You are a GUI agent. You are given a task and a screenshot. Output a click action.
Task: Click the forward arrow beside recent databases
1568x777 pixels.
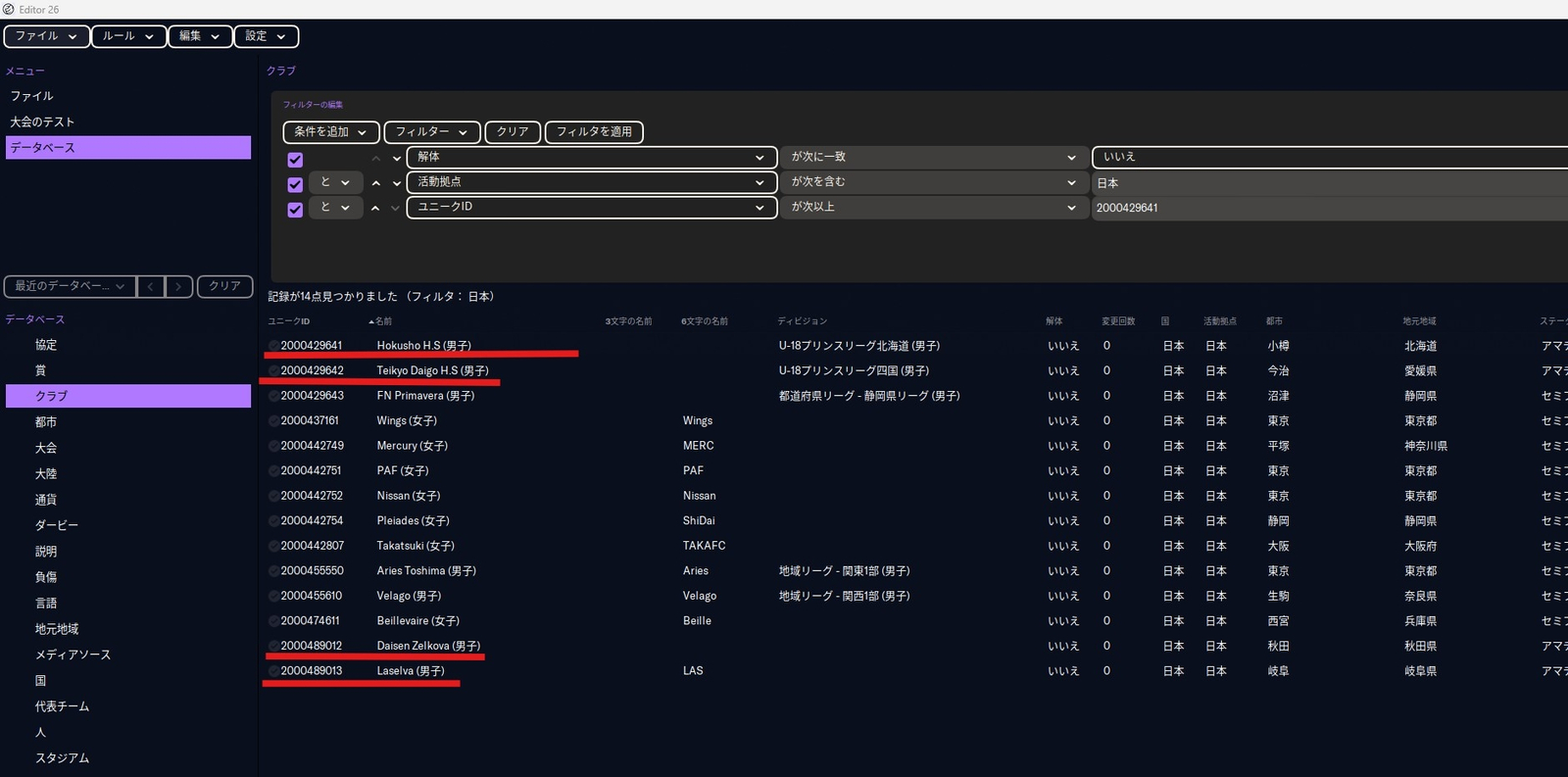178,286
